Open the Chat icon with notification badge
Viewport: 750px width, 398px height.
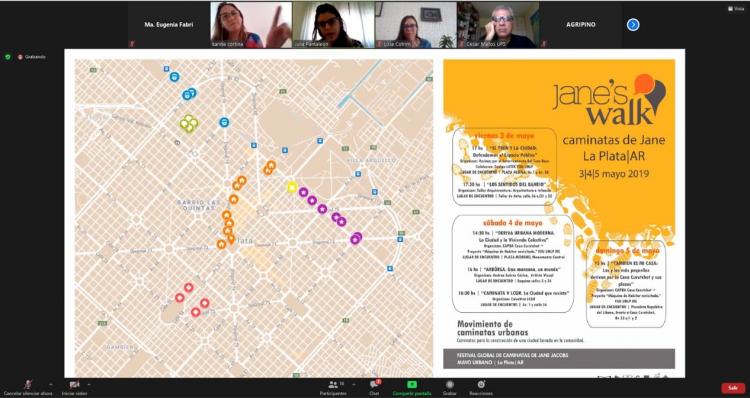(x=375, y=384)
